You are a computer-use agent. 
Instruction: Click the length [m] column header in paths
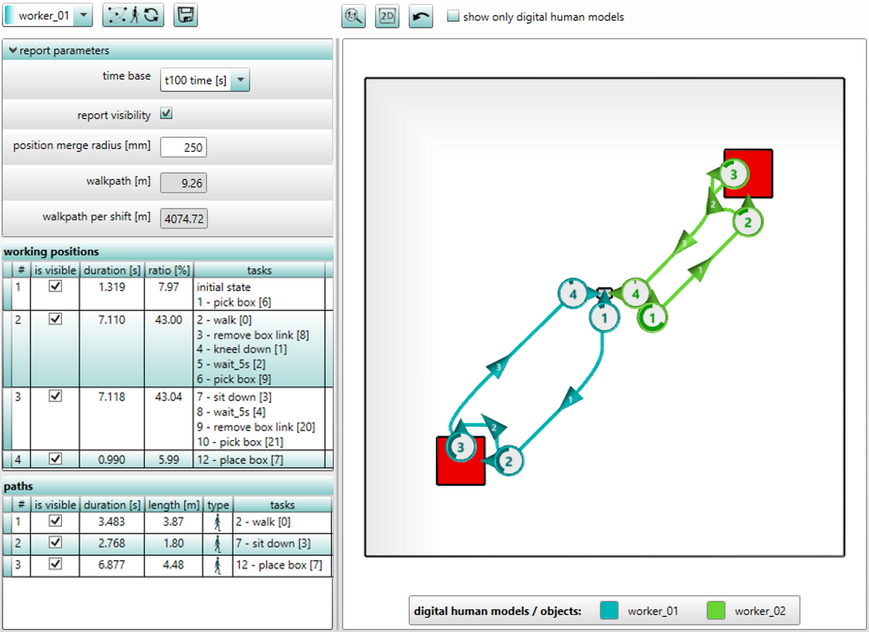174,505
